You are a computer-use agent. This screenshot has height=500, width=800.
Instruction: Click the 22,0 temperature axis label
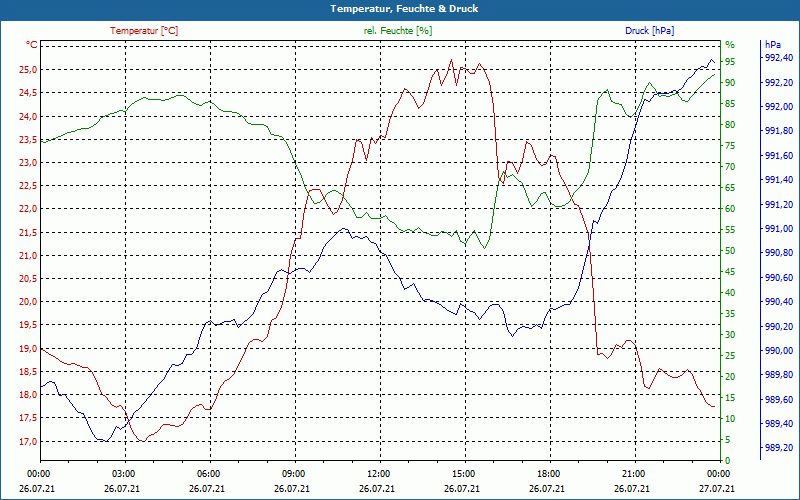(28, 209)
